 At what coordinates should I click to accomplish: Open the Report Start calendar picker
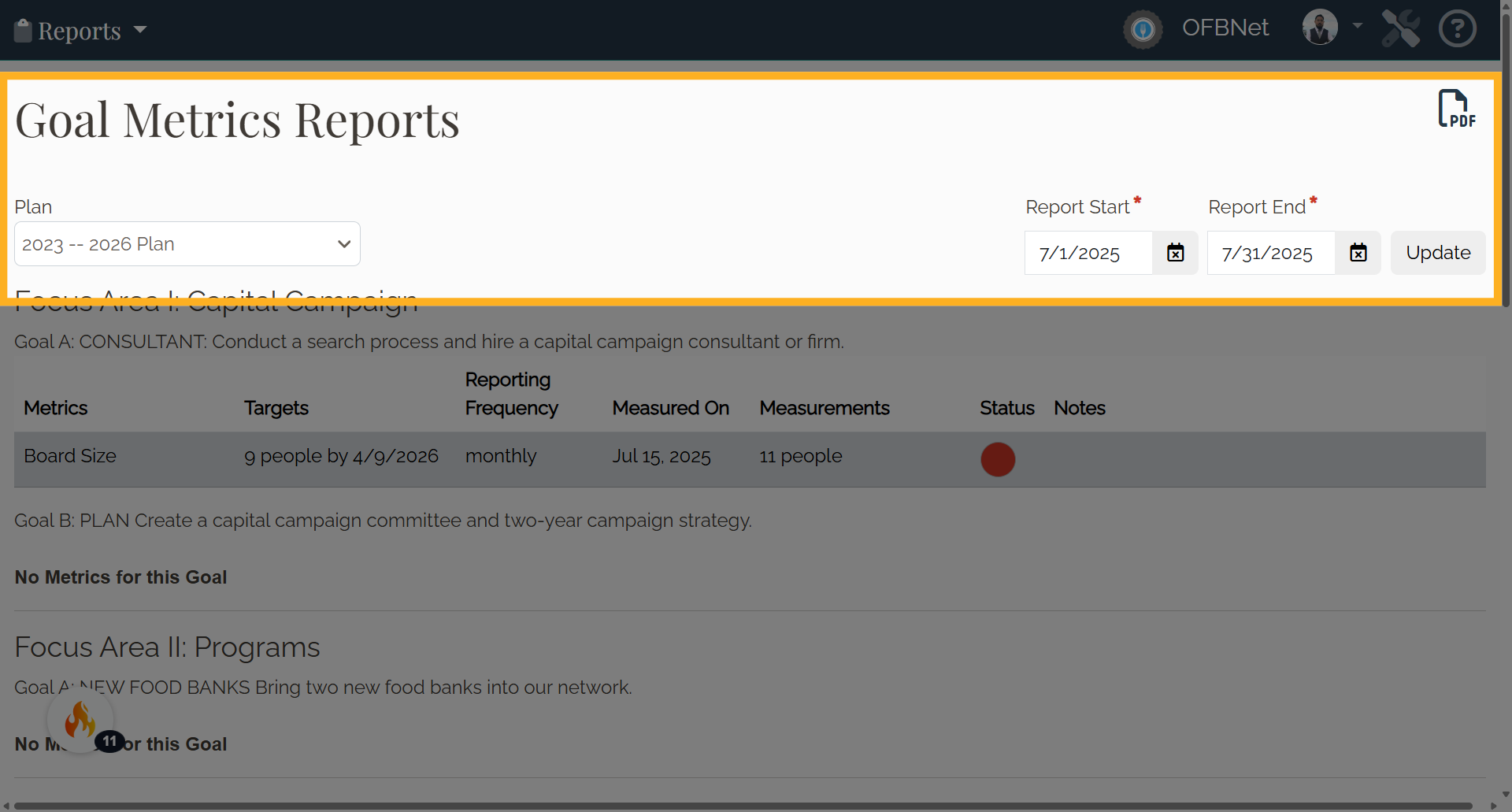tap(1176, 253)
